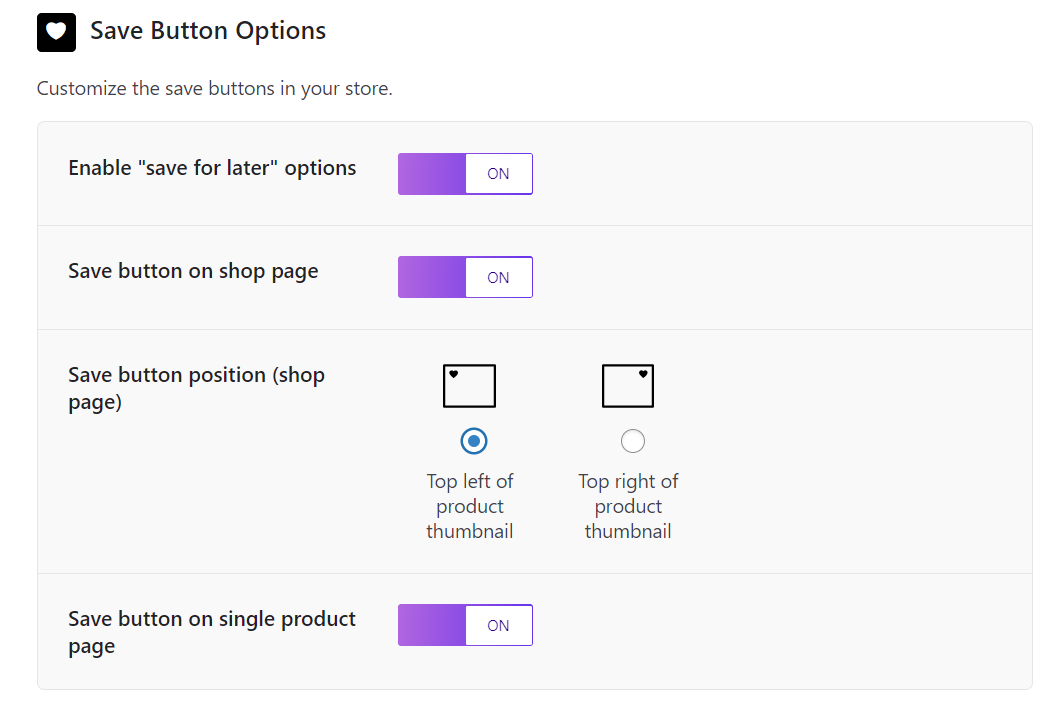Click purple handle of "save for later" toggle

click(x=432, y=174)
